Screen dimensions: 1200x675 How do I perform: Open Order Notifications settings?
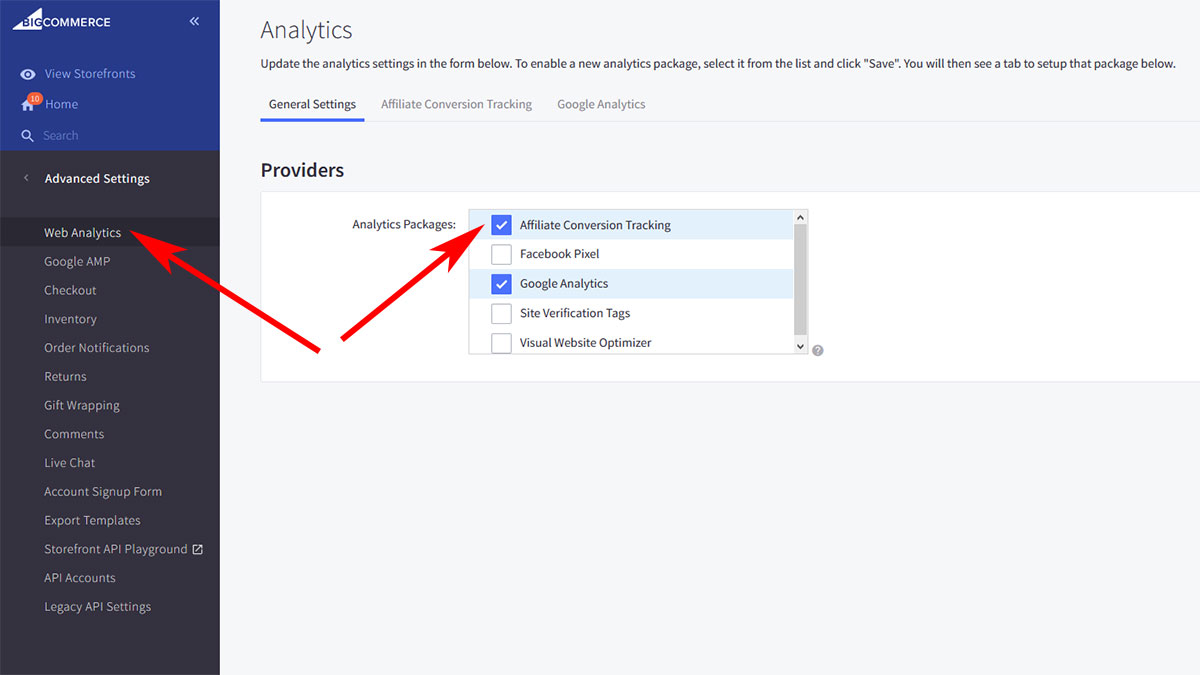click(x=96, y=348)
